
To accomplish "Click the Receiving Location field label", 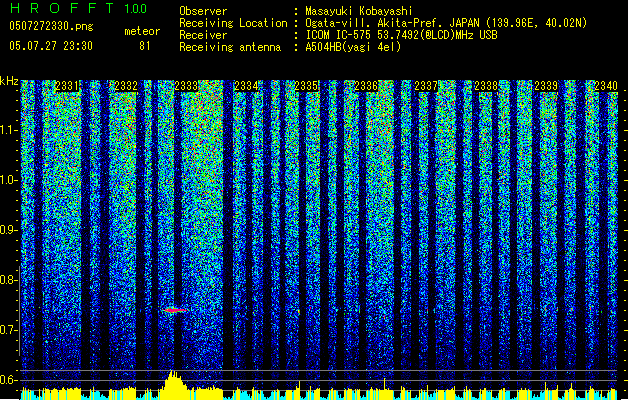I will (233, 23).
